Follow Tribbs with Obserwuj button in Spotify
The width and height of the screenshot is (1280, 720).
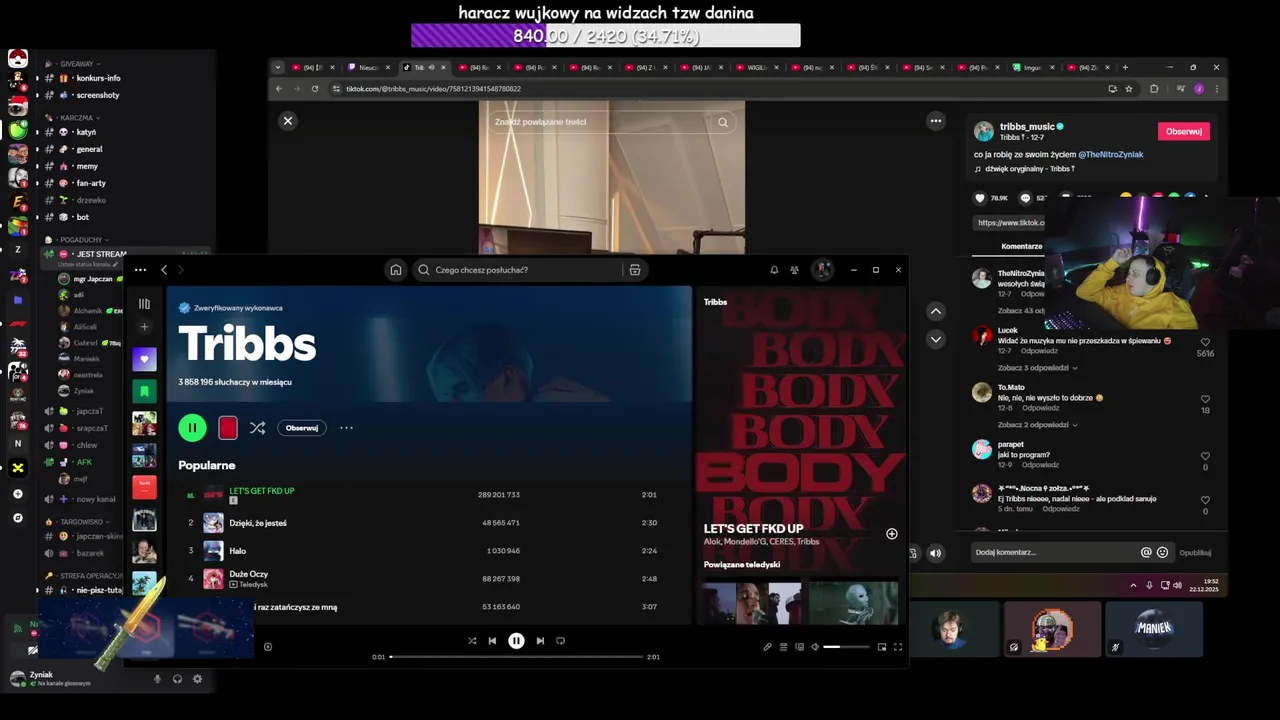click(x=302, y=428)
